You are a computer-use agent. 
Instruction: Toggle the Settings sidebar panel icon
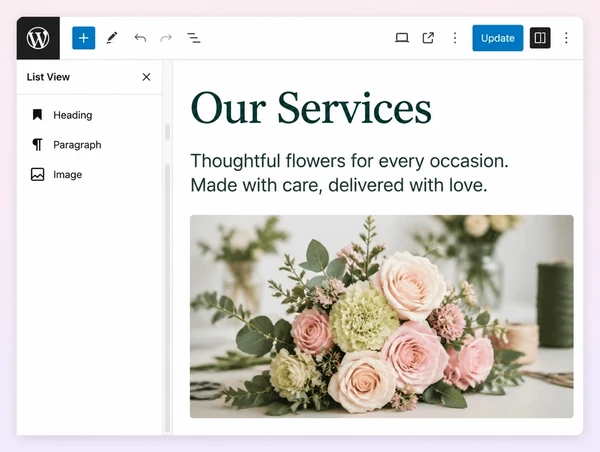(540, 38)
